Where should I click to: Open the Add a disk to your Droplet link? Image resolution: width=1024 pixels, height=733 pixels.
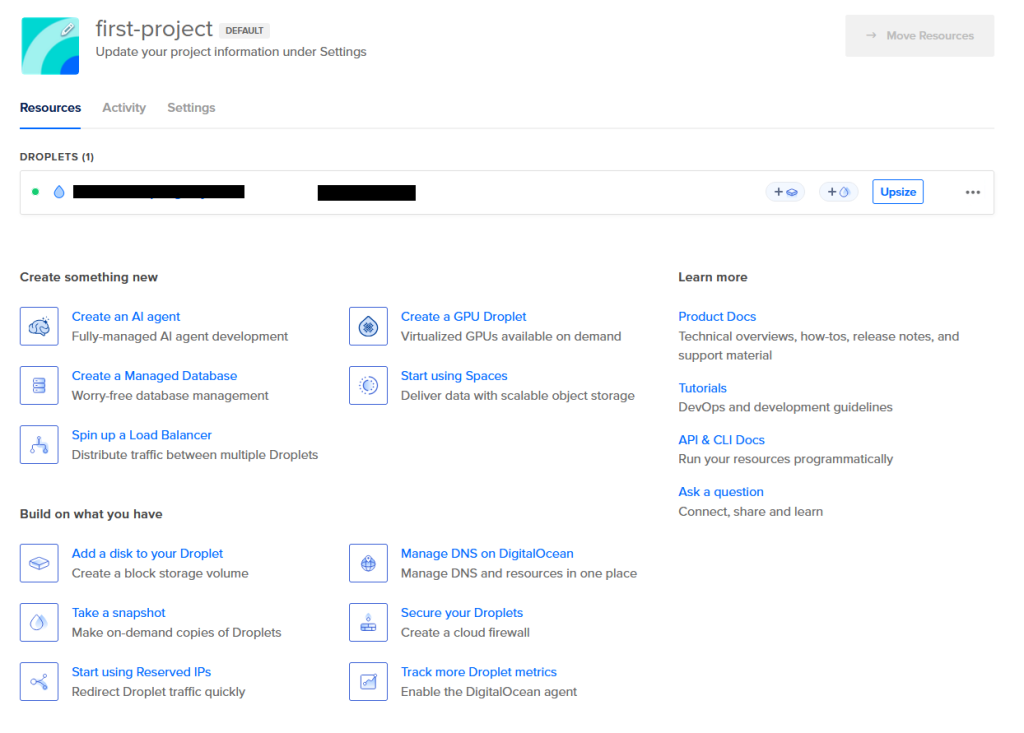148,553
